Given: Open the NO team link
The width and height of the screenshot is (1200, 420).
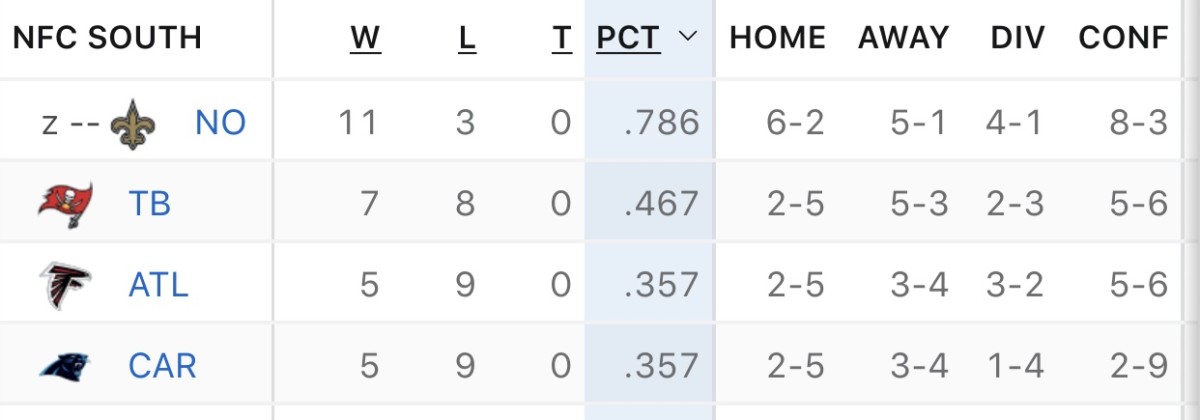Looking at the screenshot, I should click(x=221, y=123).
